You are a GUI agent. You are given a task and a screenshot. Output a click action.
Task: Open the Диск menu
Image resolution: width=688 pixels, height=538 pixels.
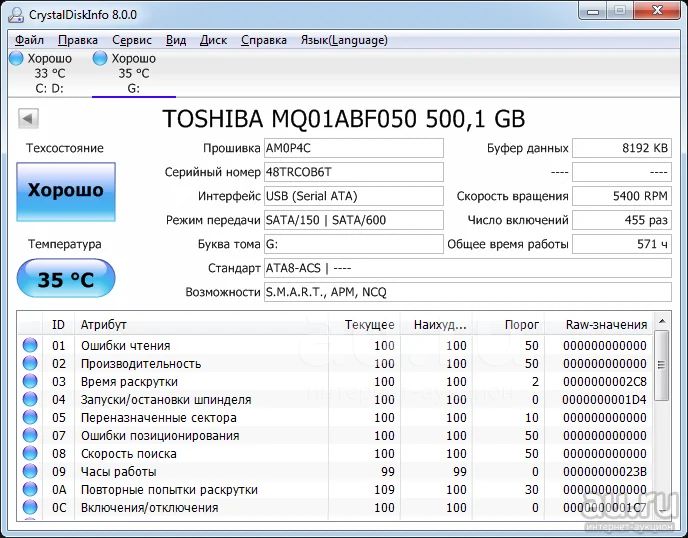[213, 40]
